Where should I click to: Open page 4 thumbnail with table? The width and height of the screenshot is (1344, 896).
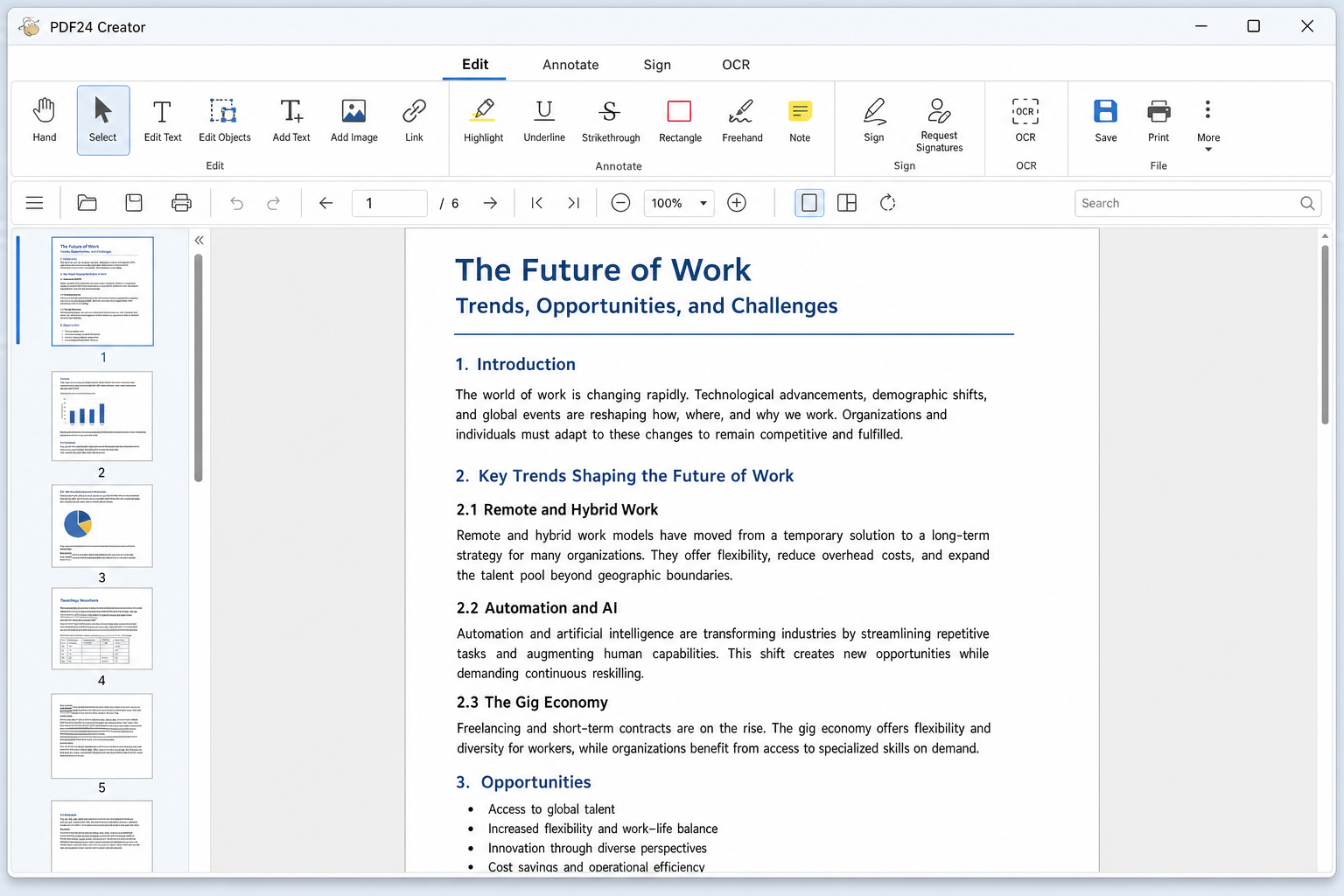tap(101, 628)
